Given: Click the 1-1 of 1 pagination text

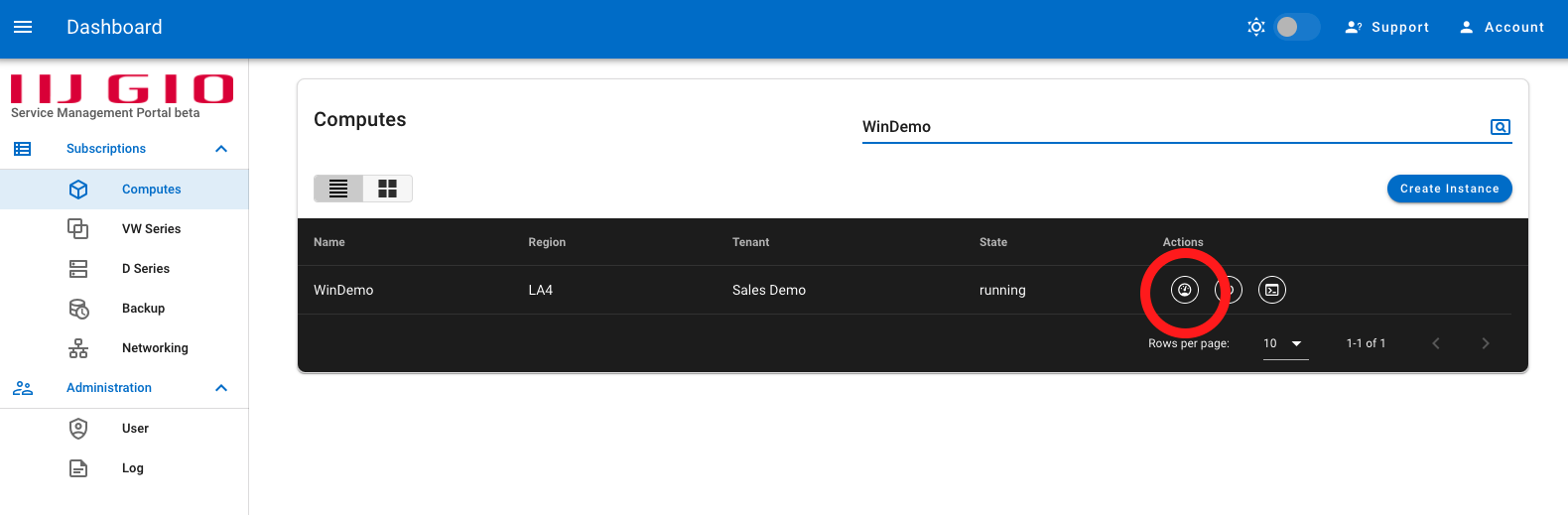Looking at the screenshot, I should pos(1366,343).
